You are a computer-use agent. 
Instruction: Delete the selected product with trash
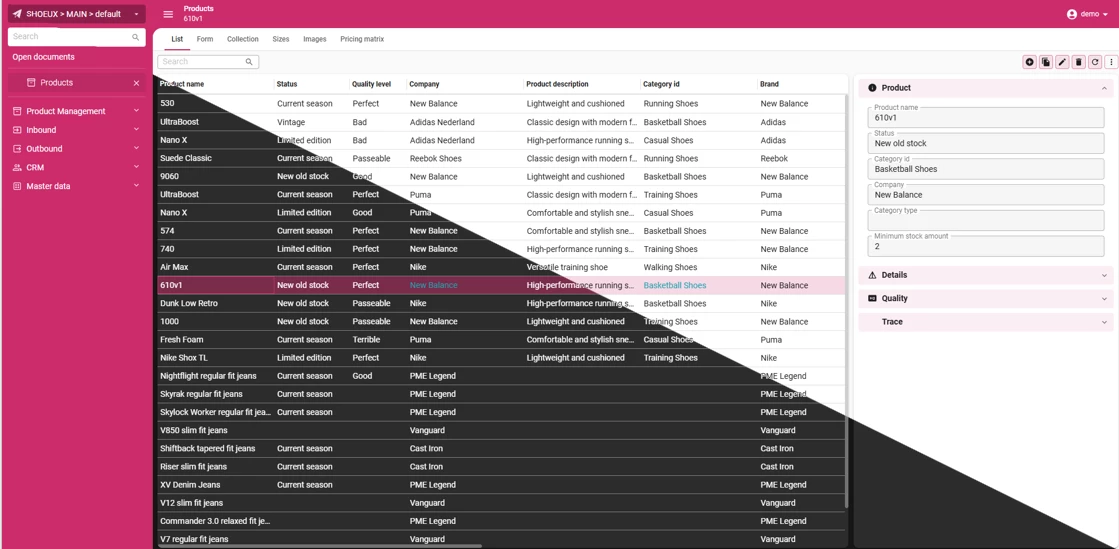click(x=1078, y=62)
